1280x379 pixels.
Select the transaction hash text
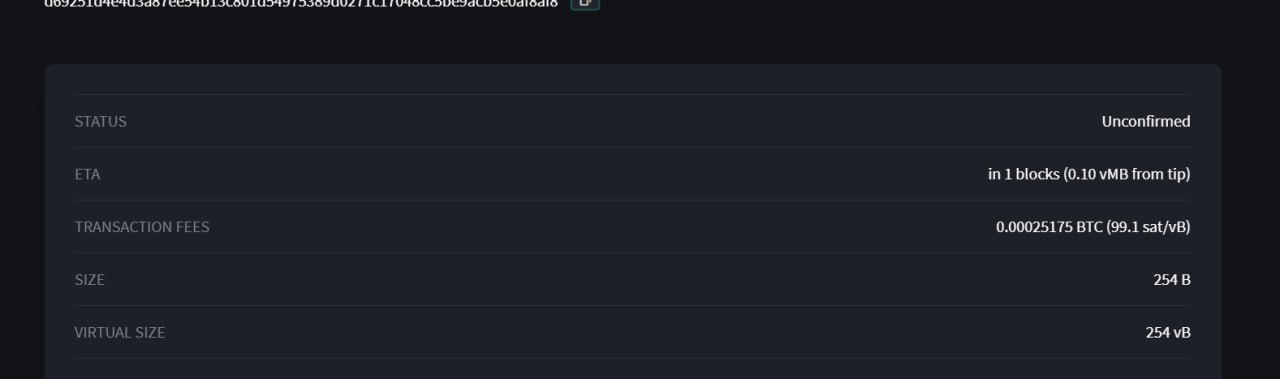pyautogui.click(x=301, y=3)
